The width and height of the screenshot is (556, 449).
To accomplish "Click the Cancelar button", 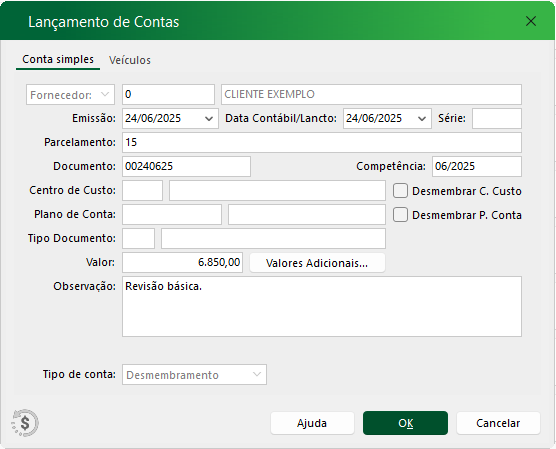I will pos(498,423).
